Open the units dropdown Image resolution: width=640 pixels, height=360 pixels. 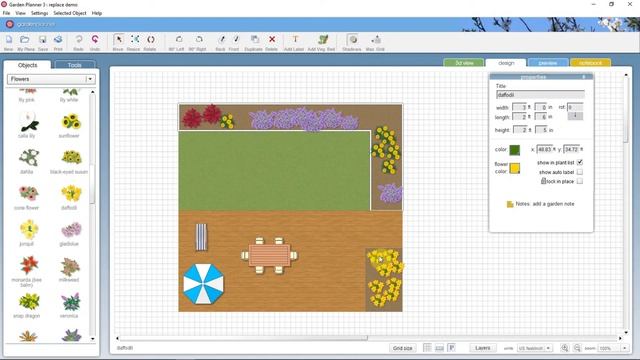click(534, 348)
